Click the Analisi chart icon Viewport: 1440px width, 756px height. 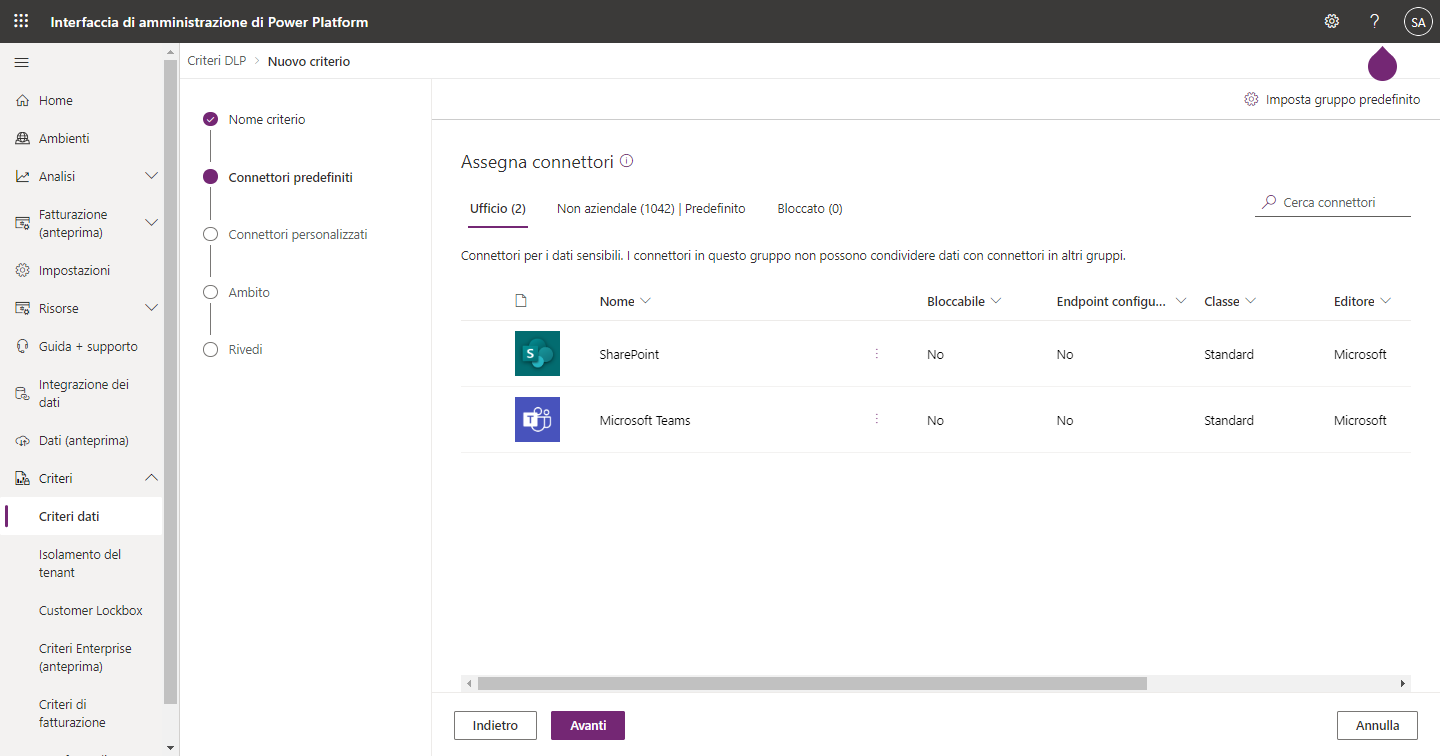click(x=22, y=177)
